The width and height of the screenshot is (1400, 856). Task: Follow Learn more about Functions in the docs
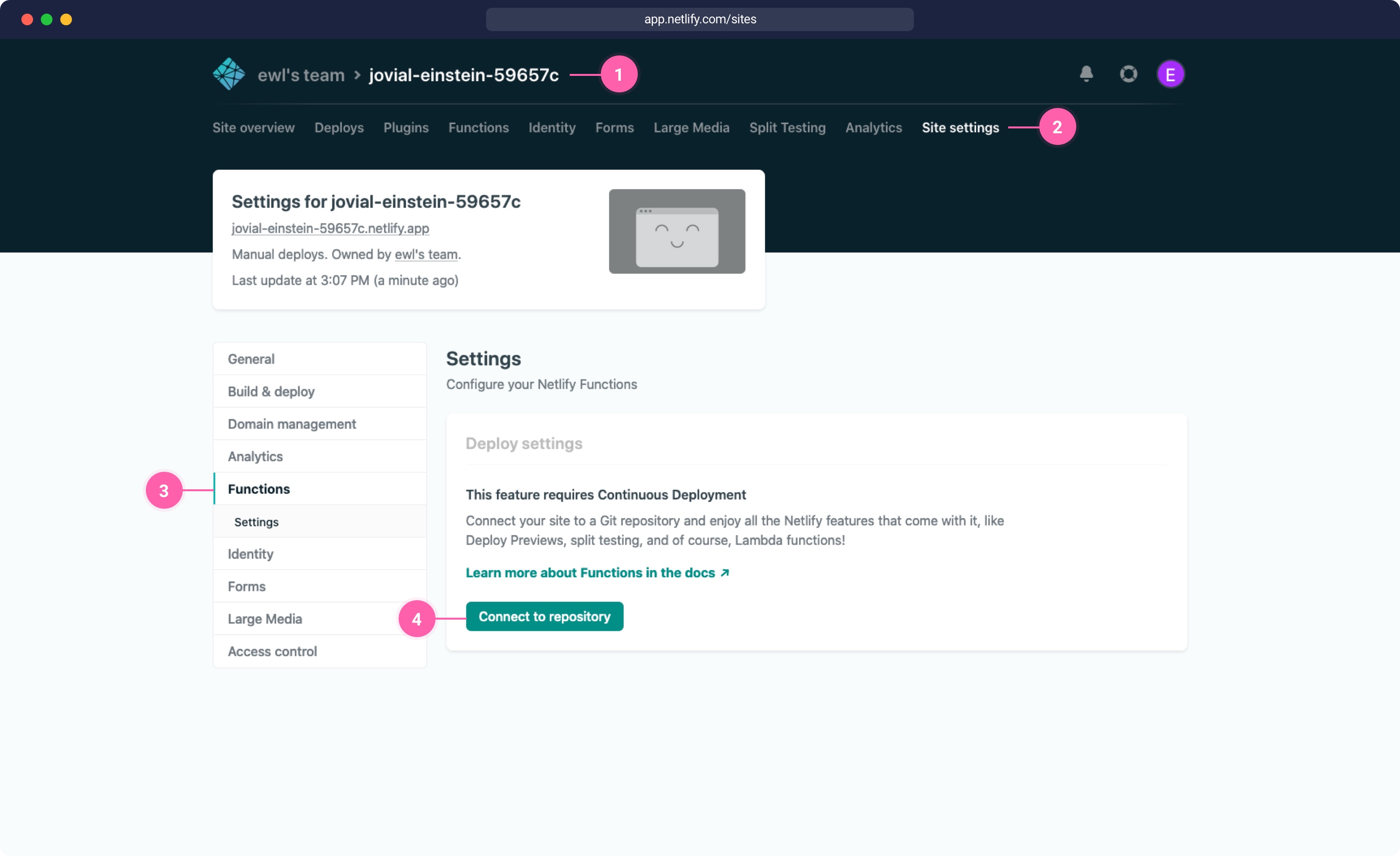597,572
